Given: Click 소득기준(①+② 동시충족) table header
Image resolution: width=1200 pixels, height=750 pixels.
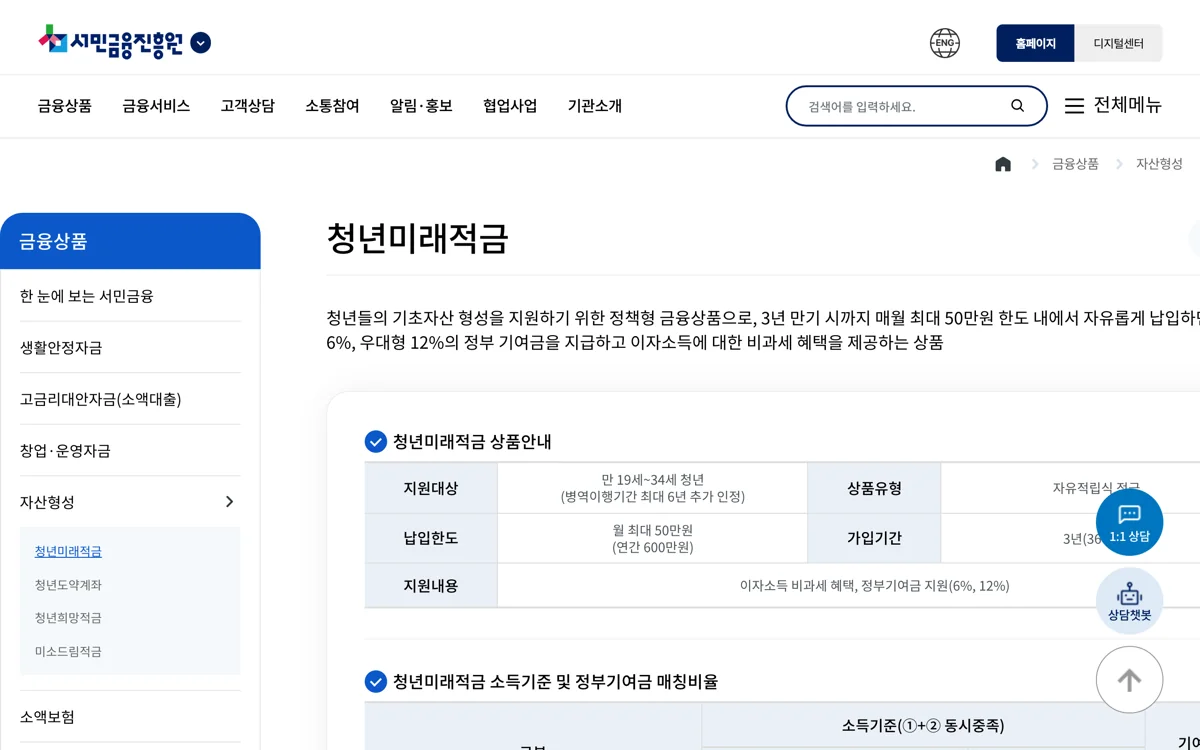Looking at the screenshot, I should [923, 725].
